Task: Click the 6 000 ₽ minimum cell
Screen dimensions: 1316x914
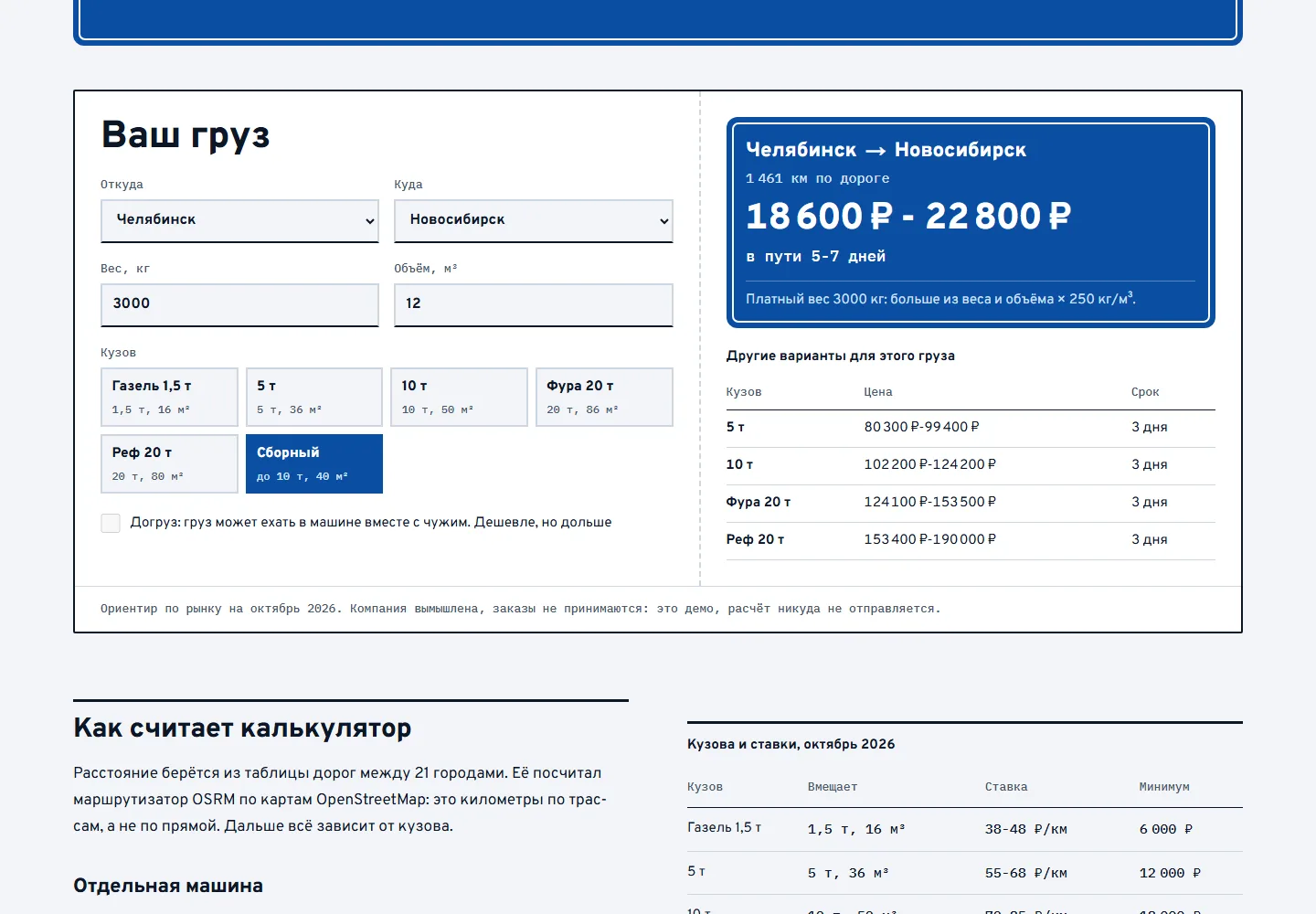Action: tap(1166, 830)
